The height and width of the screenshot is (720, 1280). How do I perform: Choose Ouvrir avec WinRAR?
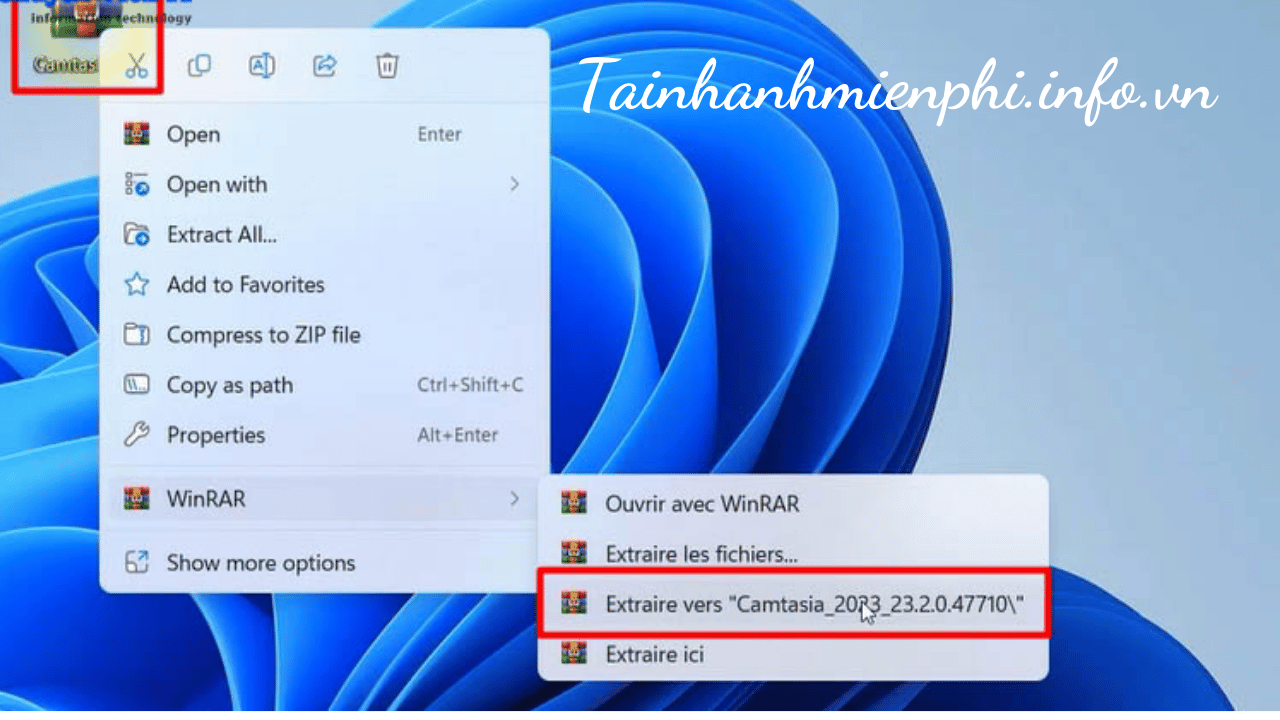(702, 504)
